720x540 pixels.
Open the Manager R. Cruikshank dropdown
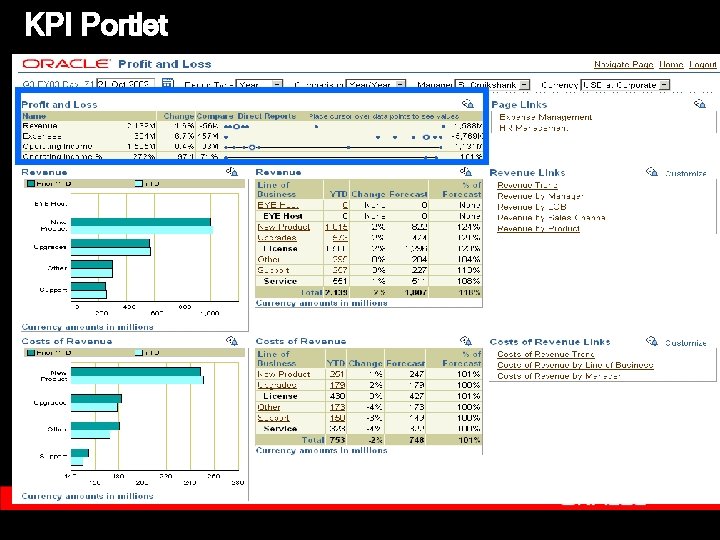point(492,84)
